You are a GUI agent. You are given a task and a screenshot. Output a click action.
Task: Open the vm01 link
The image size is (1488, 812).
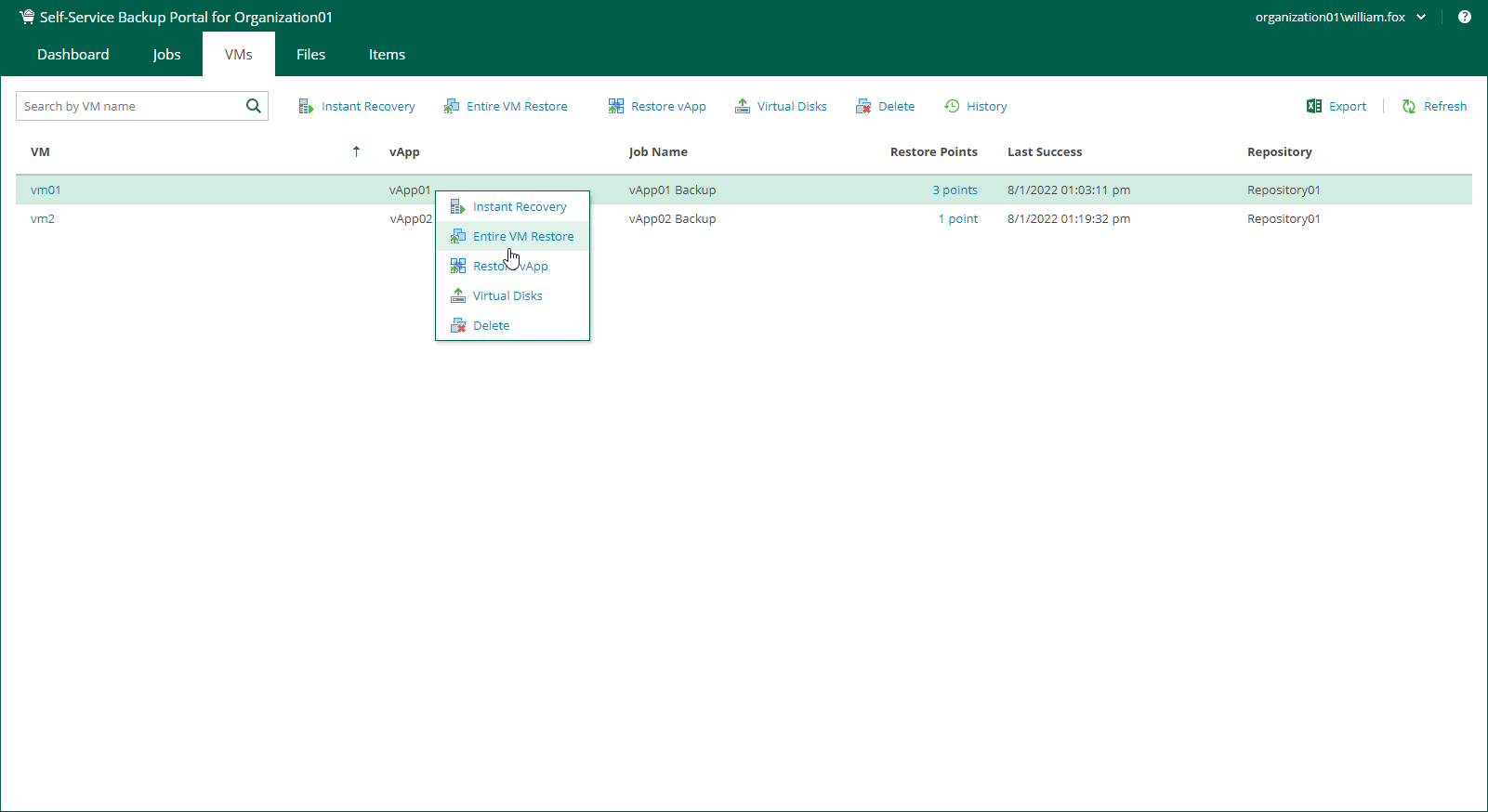(46, 190)
